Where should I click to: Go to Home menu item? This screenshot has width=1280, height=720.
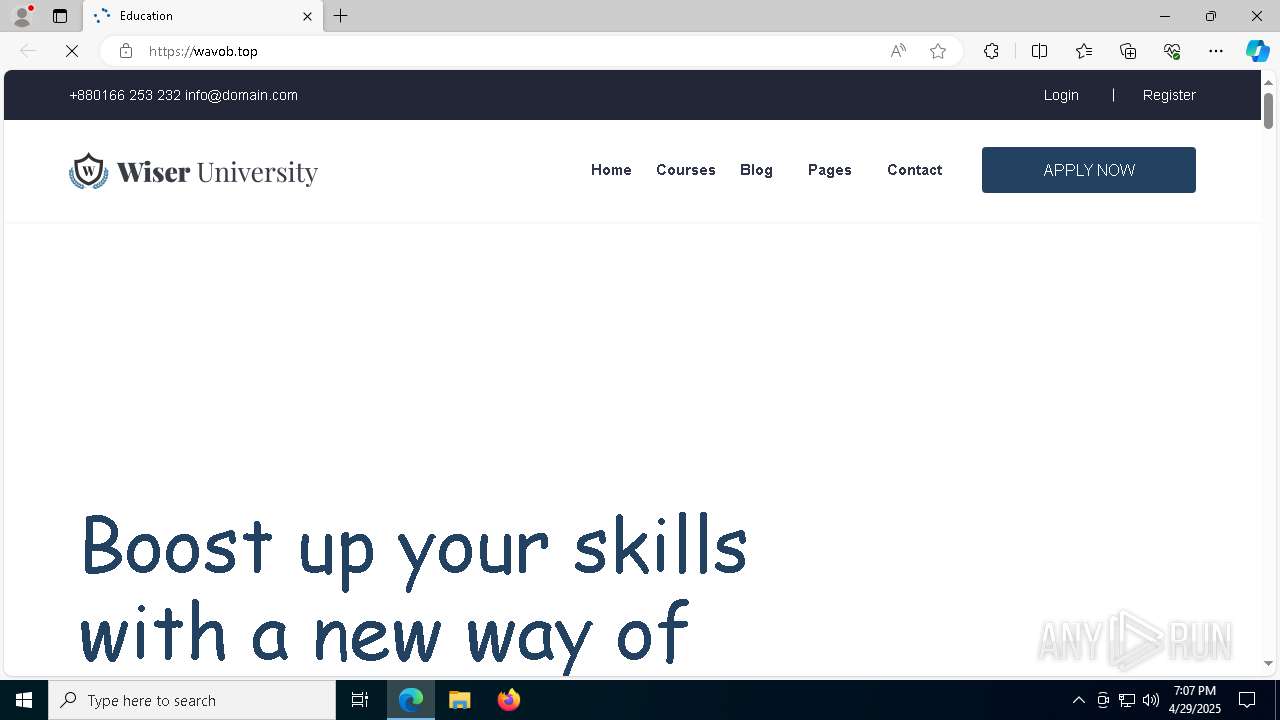[x=611, y=170]
